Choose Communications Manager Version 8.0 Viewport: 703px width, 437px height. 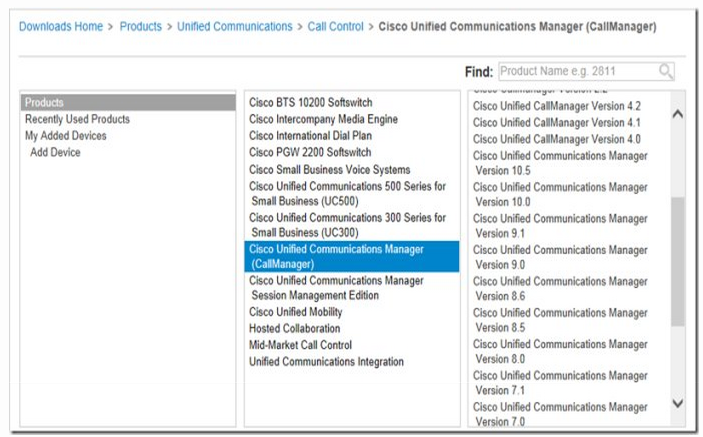(x=560, y=351)
